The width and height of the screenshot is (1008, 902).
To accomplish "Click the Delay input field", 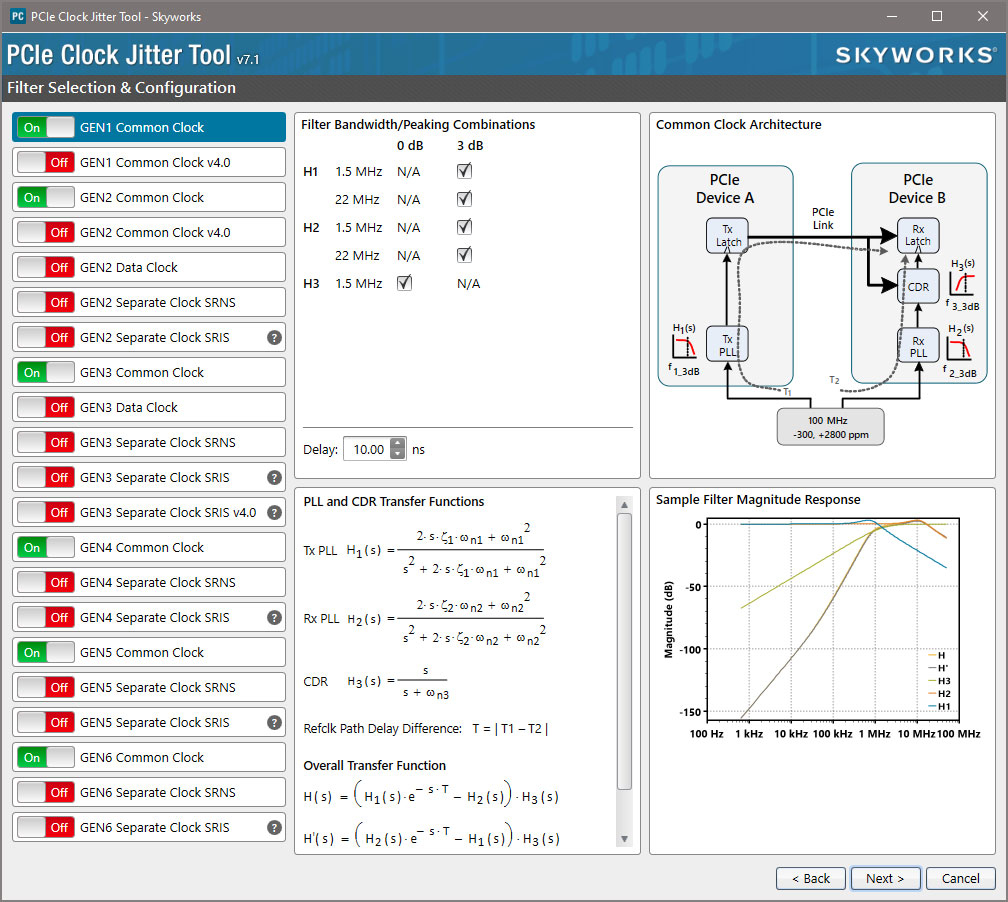I will click(366, 450).
